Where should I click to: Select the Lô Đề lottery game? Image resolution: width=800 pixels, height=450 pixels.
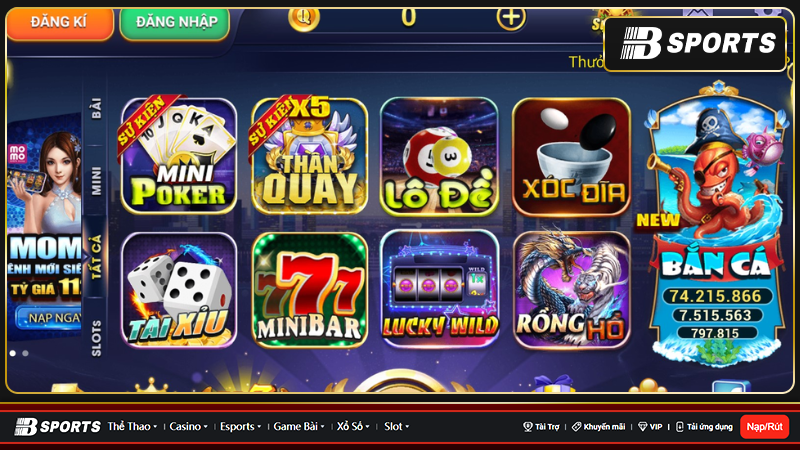point(439,156)
